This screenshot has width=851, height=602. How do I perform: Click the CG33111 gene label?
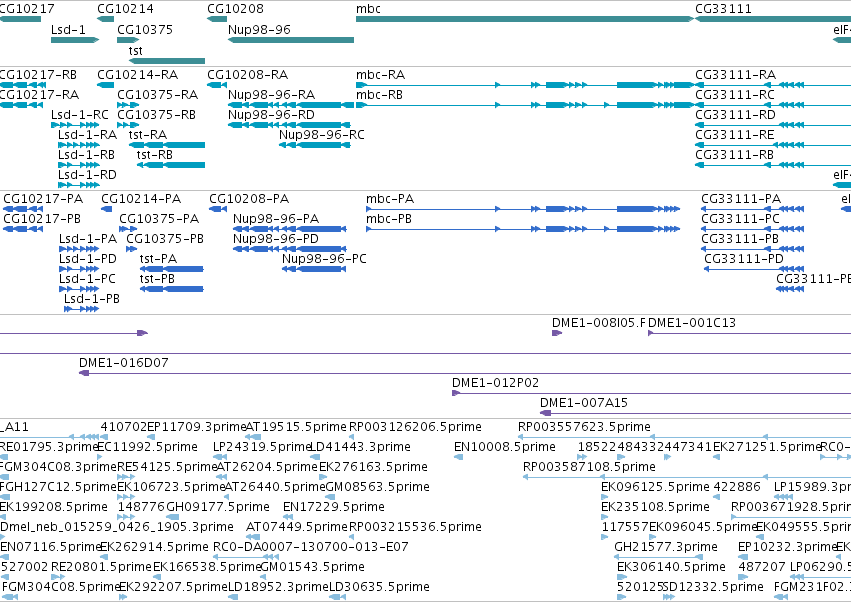(x=723, y=9)
